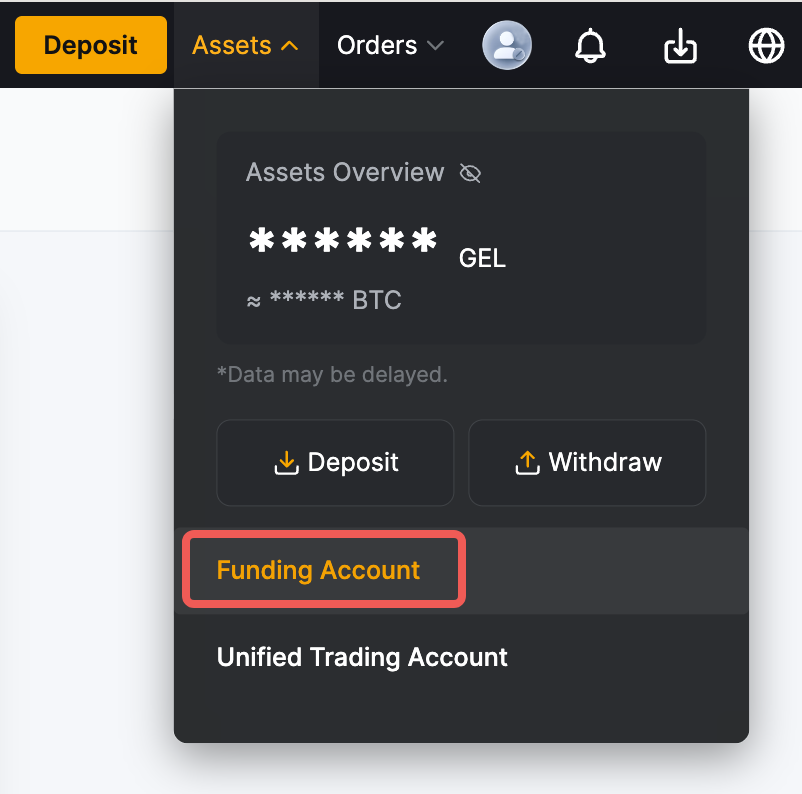Click the upload arrow icon beside Withdraw
The width and height of the screenshot is (802, 794).
[526, 462]
